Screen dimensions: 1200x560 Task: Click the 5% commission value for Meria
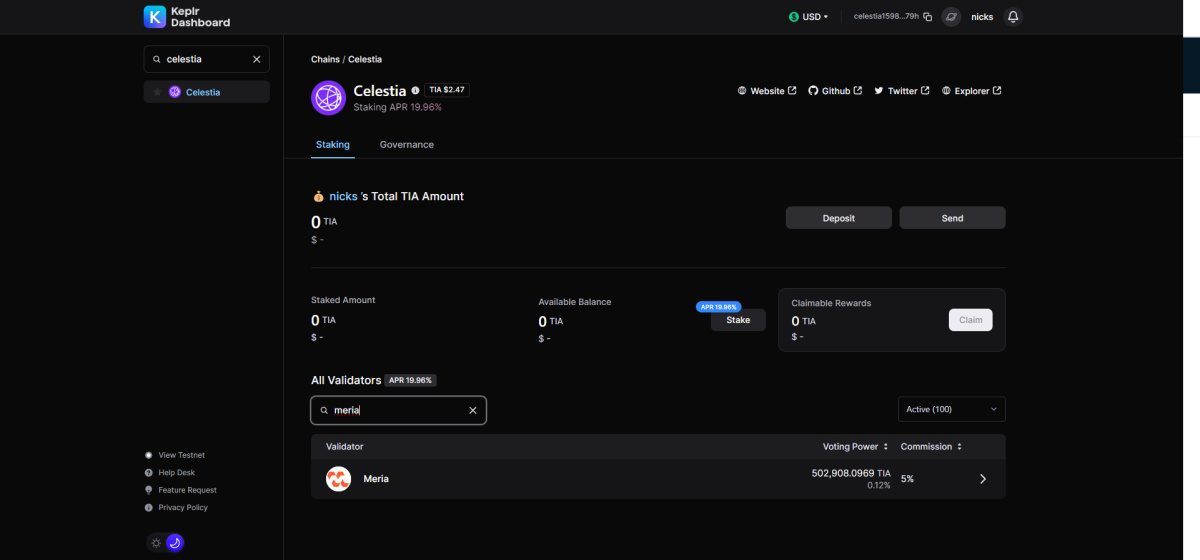click(x=907, y=479)
